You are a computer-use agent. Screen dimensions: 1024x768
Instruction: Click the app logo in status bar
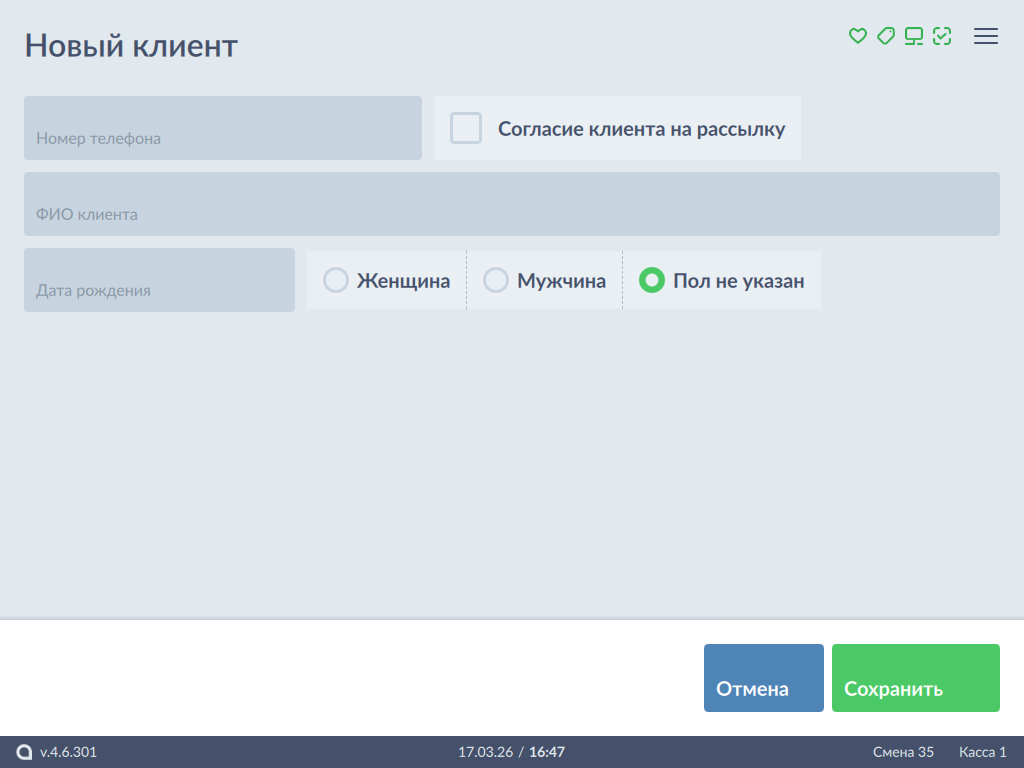pyautogui.click(x=25, y=752)
